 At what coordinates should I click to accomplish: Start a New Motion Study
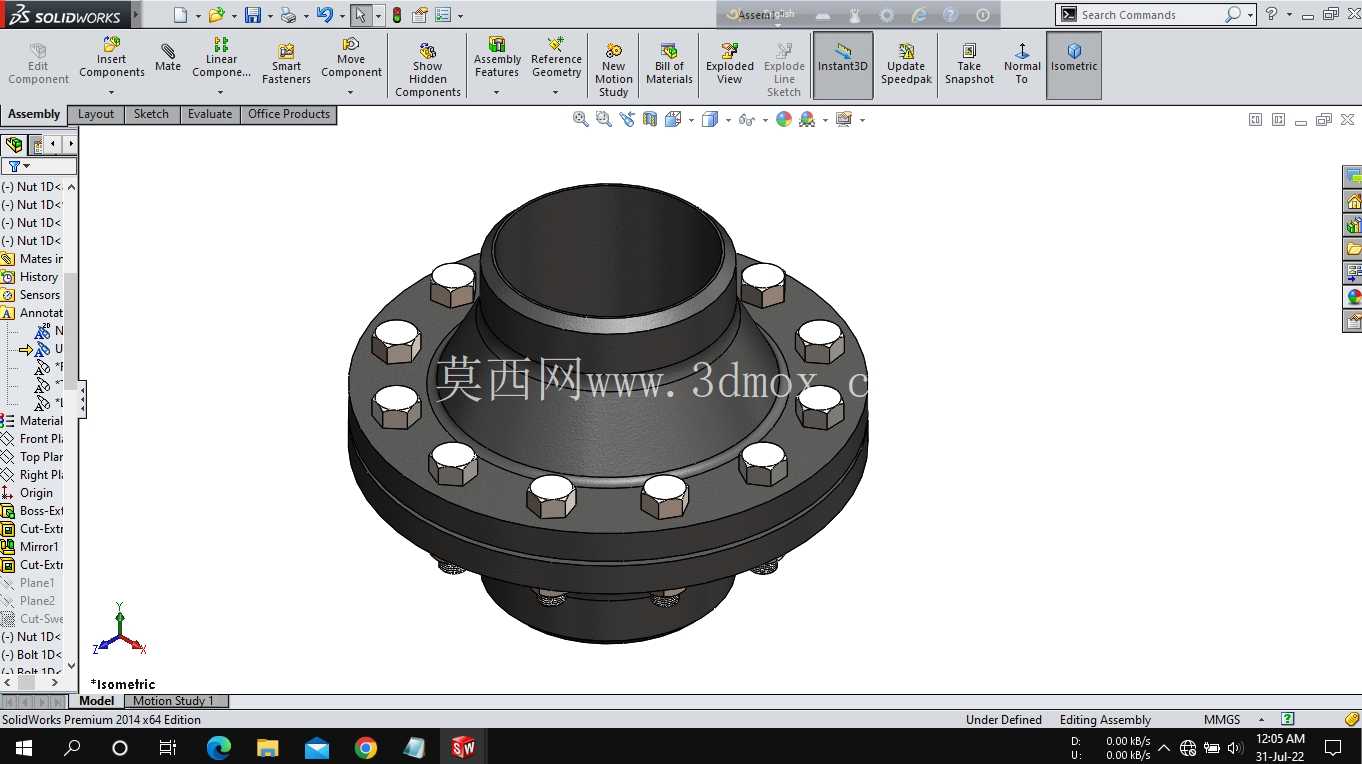pyautogui.click(x=613, y=70)
